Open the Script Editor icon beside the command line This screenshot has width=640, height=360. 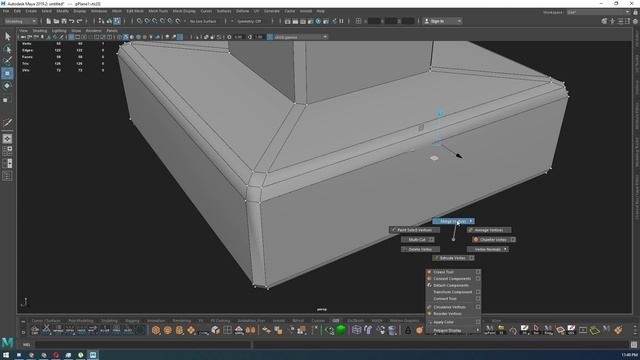[x=634, y=345]
